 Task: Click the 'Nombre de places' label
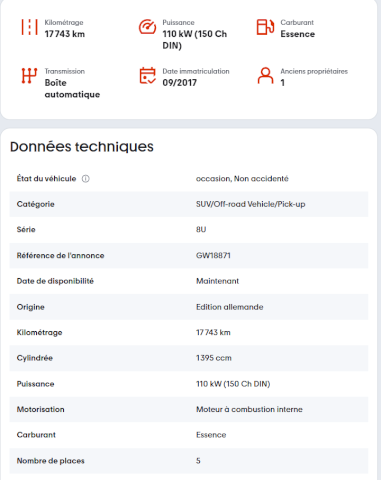50,461
